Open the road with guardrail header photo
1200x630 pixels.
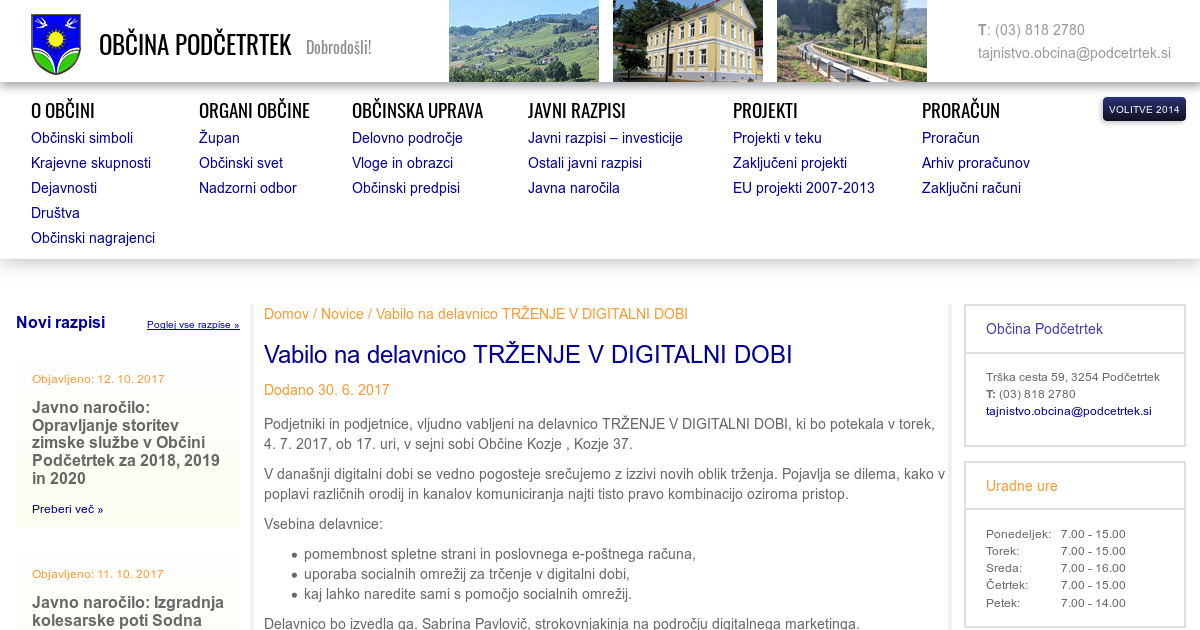[851, 40]
